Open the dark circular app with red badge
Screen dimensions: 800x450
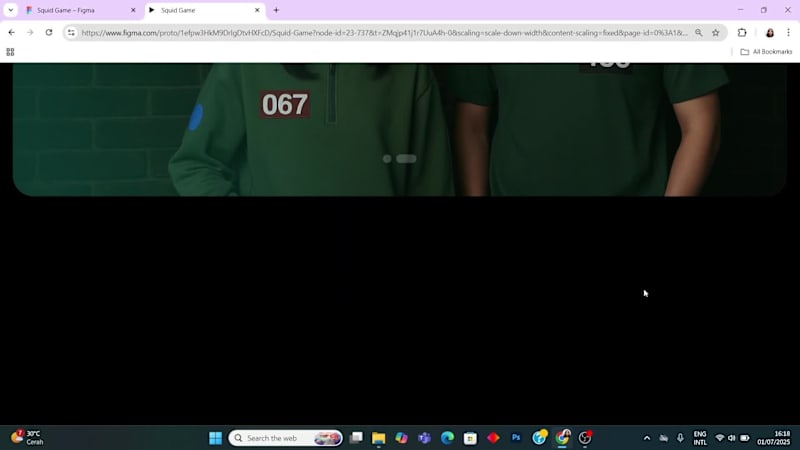pyautogui.click(x=585, y=437)
